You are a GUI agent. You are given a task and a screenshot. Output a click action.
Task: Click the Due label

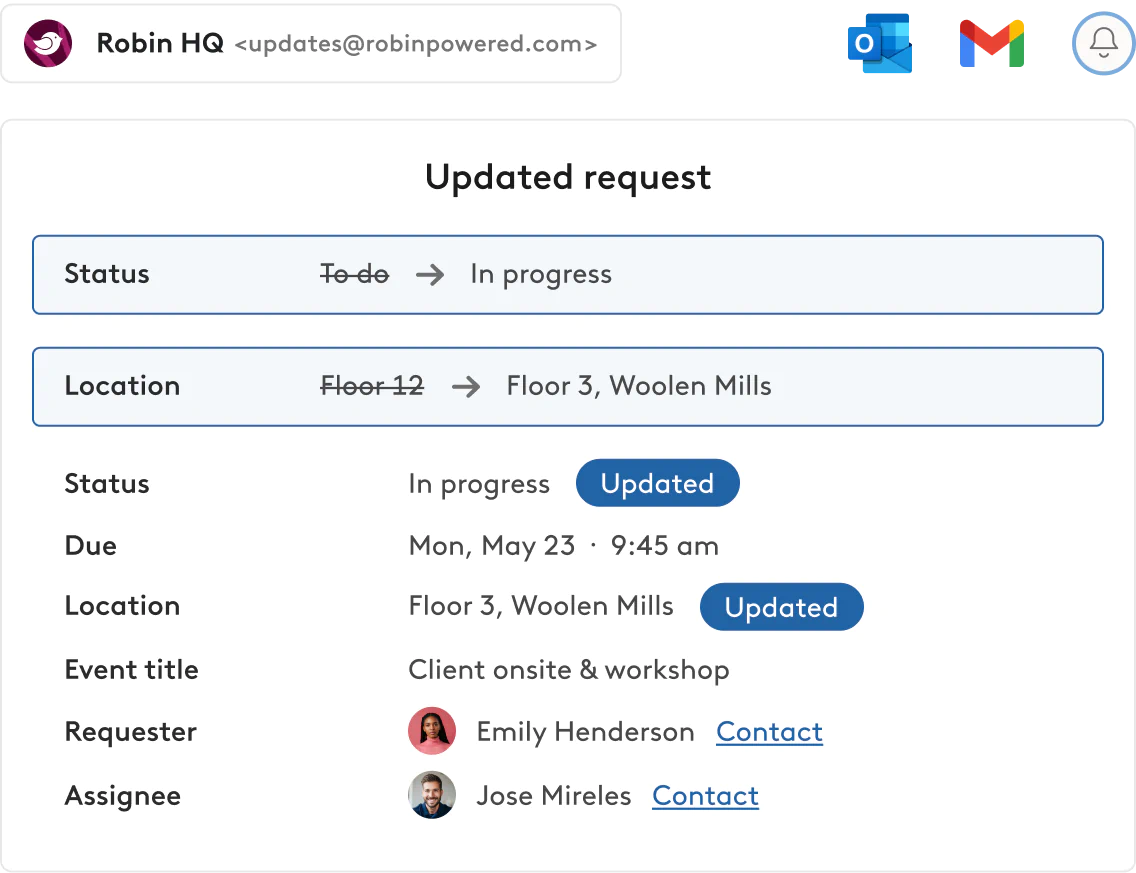(x=91, y=546)
